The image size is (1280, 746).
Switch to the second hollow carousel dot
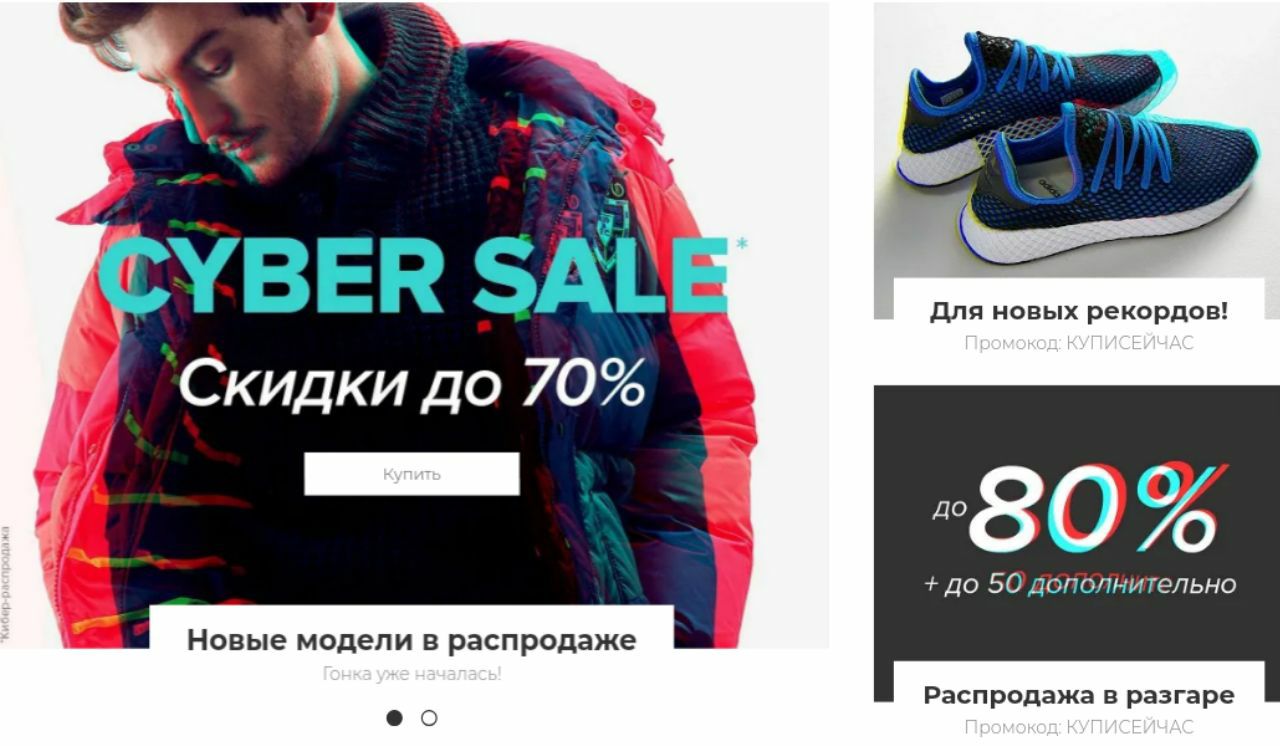click(x=429, y=718)
